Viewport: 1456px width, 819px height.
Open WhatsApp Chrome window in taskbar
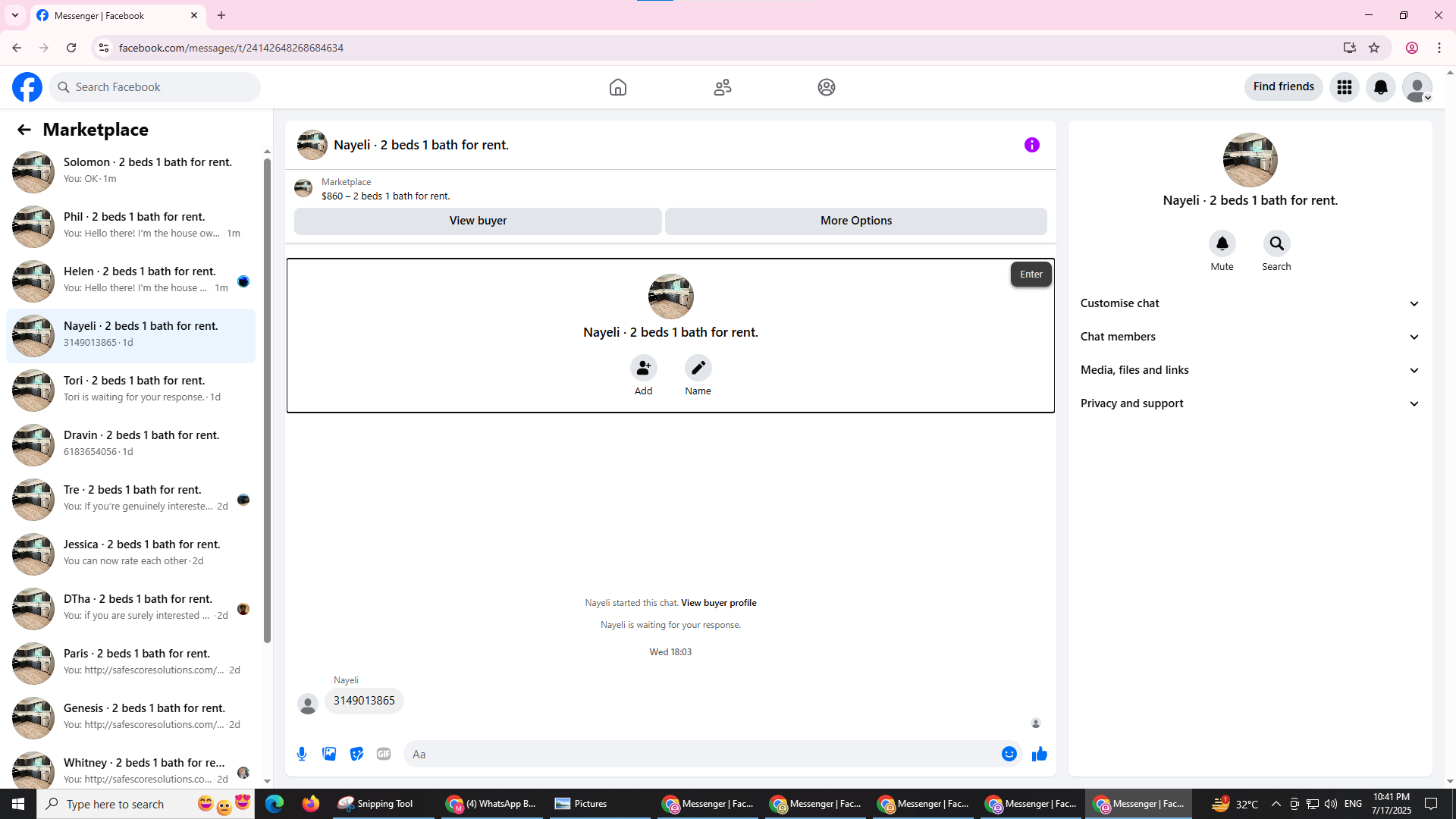(x=492, y=804)
